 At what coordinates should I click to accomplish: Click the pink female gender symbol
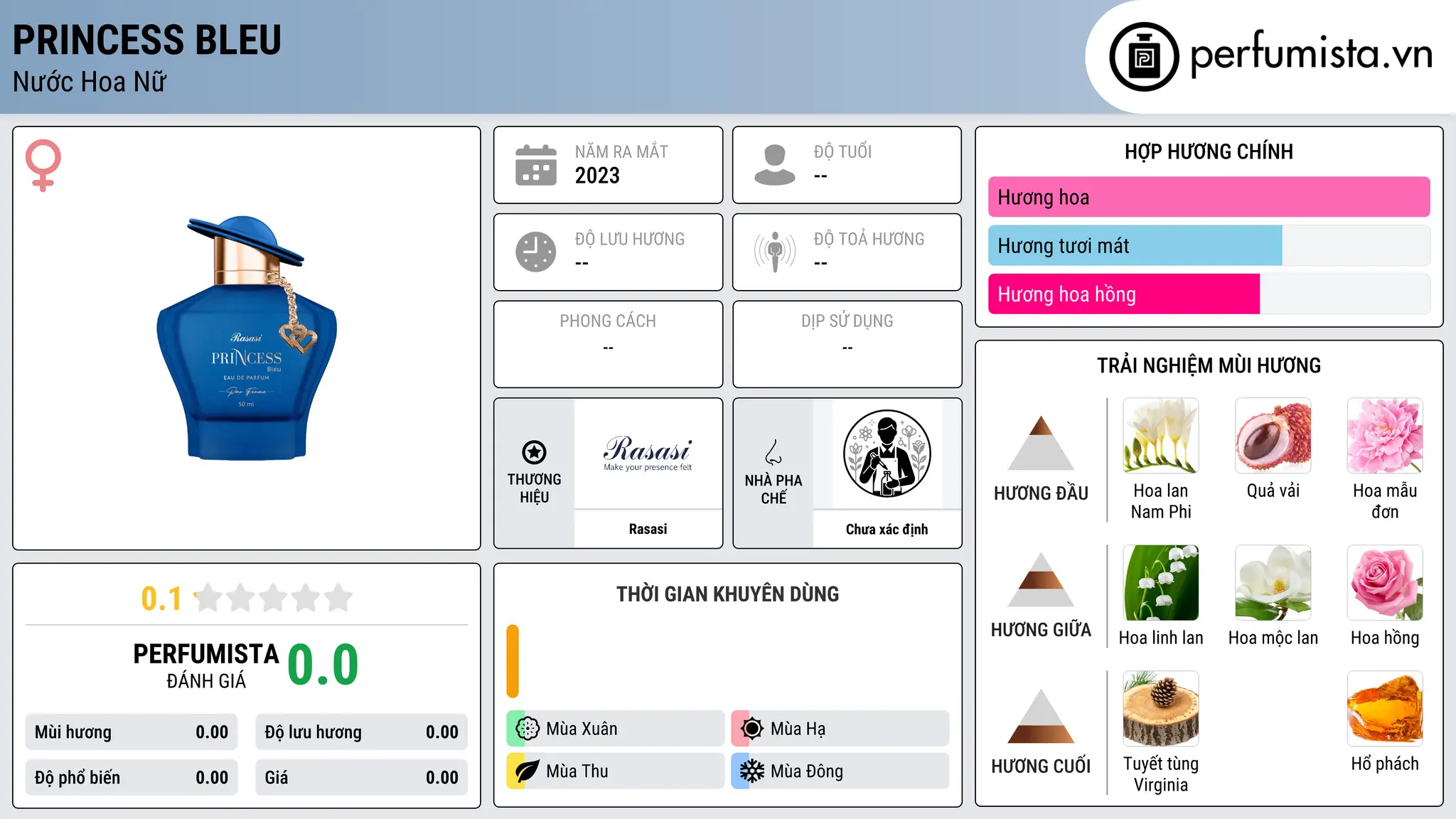(43, 165)
